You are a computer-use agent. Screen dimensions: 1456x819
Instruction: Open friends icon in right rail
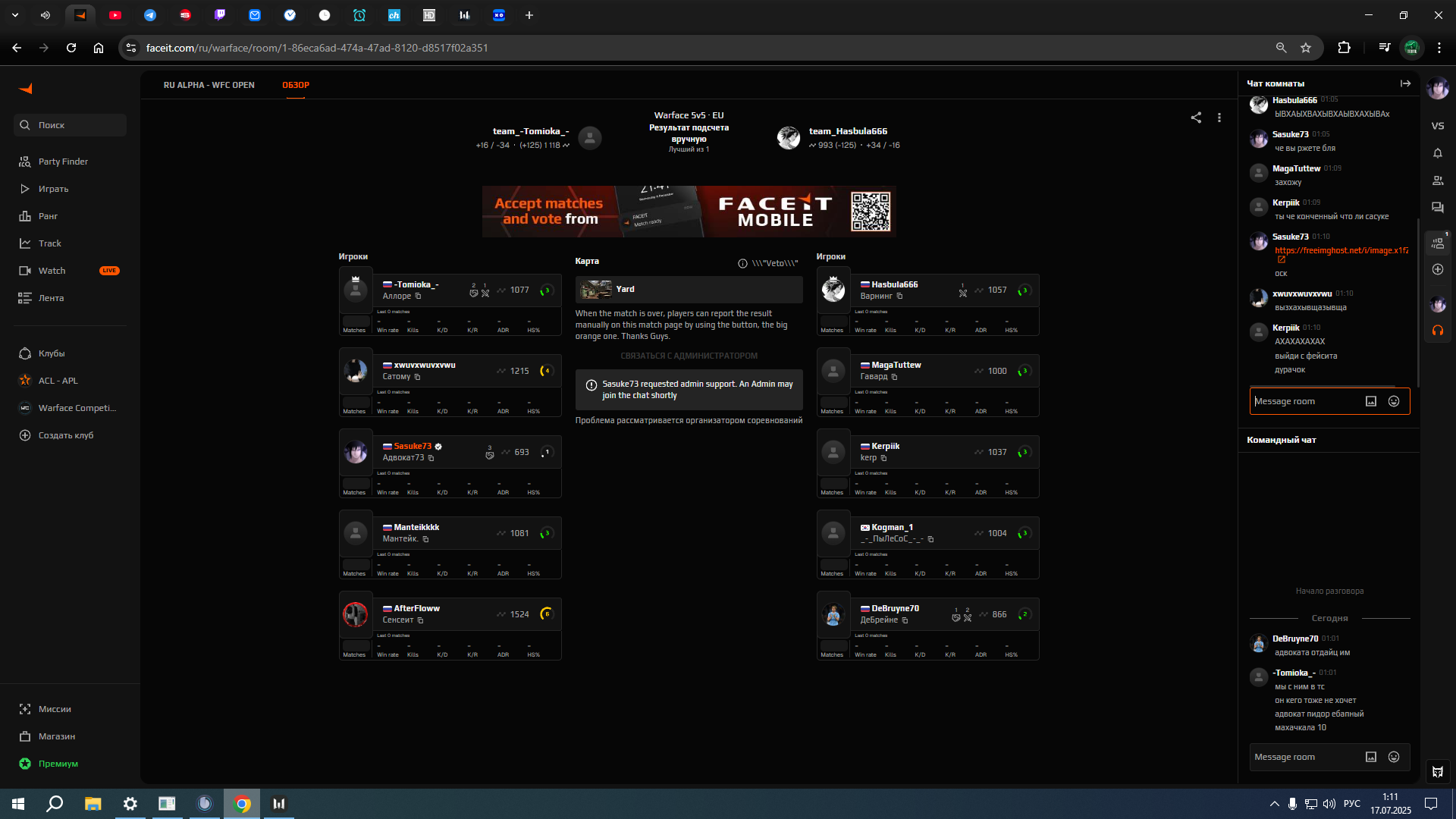click(x=1438, y=180)
